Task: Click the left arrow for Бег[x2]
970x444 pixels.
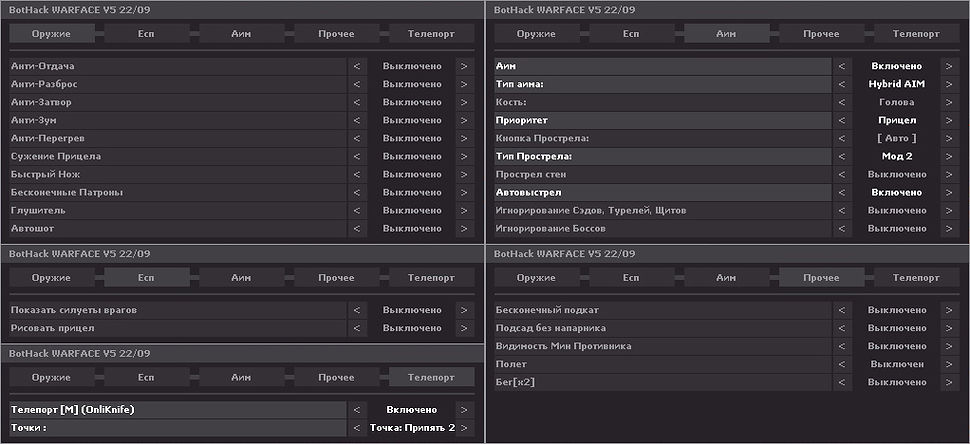Action: [x=842, y=382]
